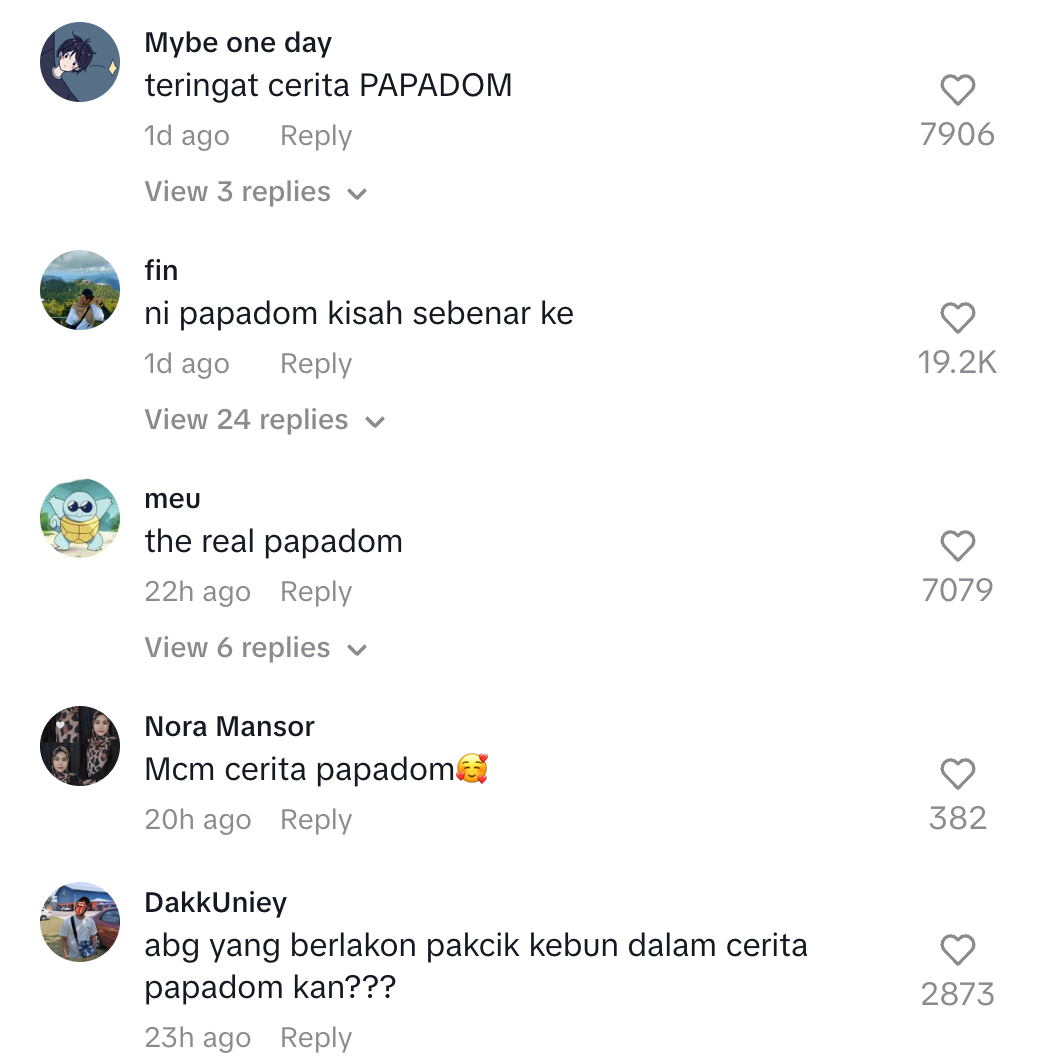
Task: Reply to Nora Mansor's comment
Action: [x=316, y=819]
